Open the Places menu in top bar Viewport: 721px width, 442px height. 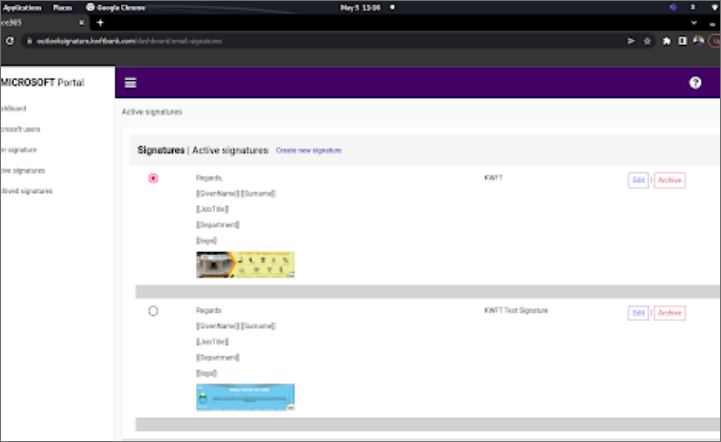click(x=62, y=6)
